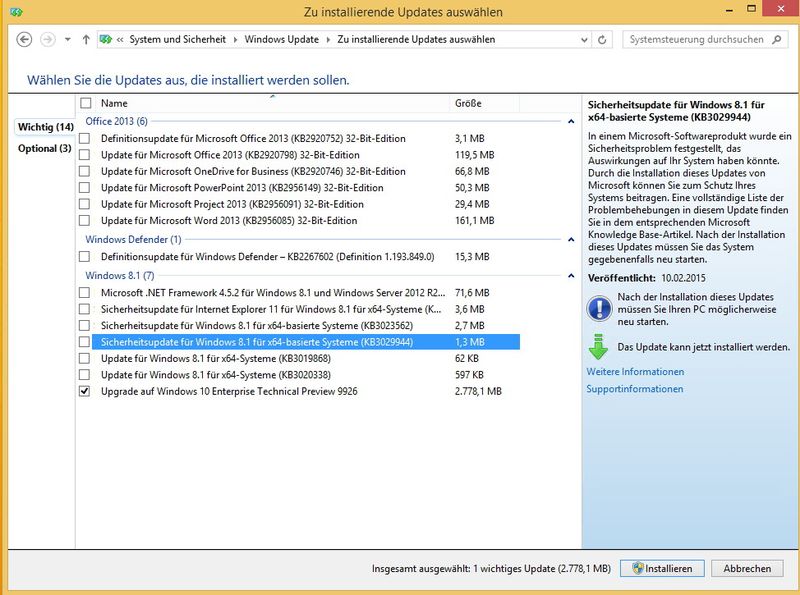Click the Up one level arrow
The image size is (800, 595).
(x=85, y=40)
